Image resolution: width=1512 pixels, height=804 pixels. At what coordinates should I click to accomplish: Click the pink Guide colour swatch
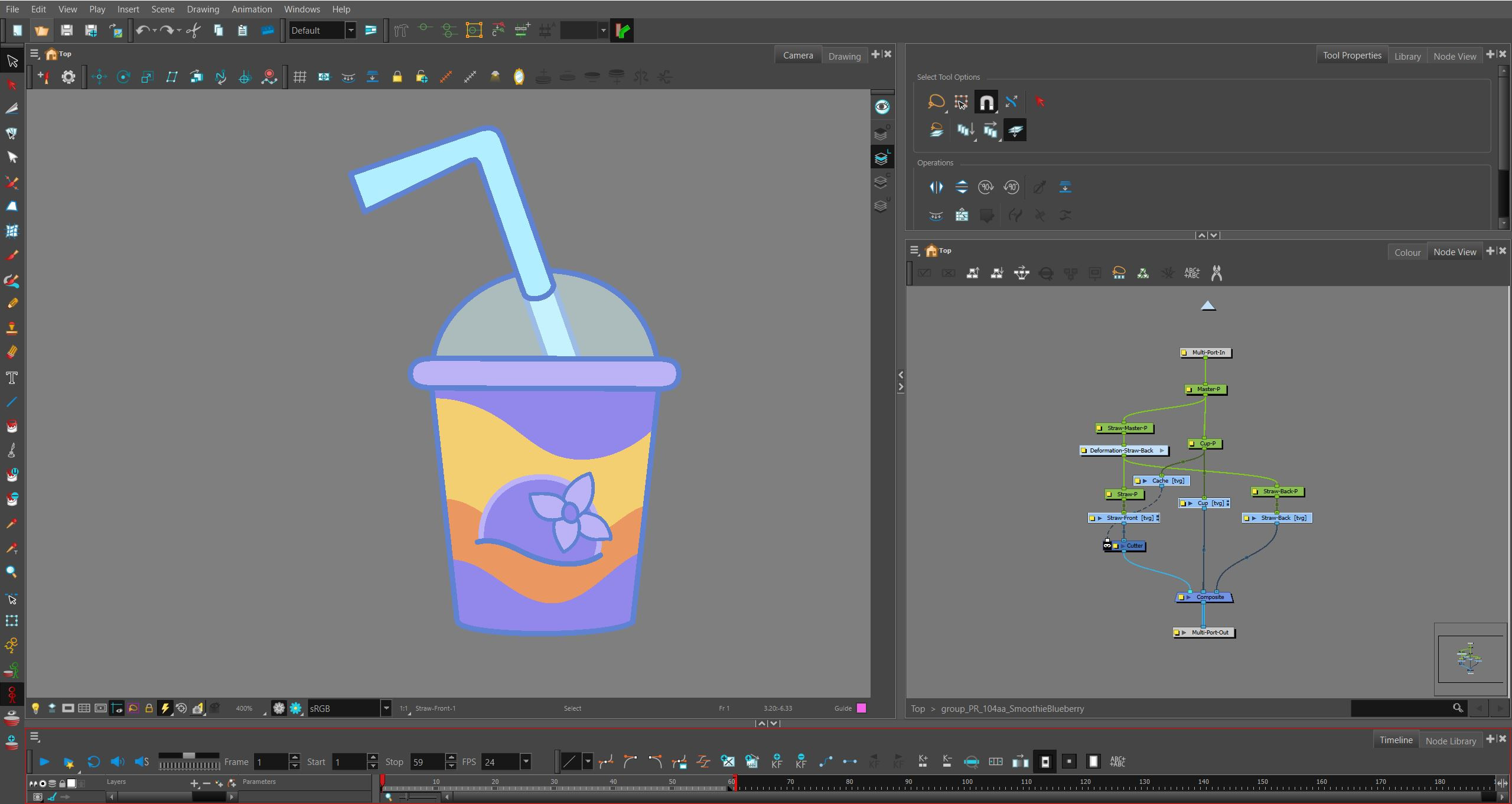(862, 708)
